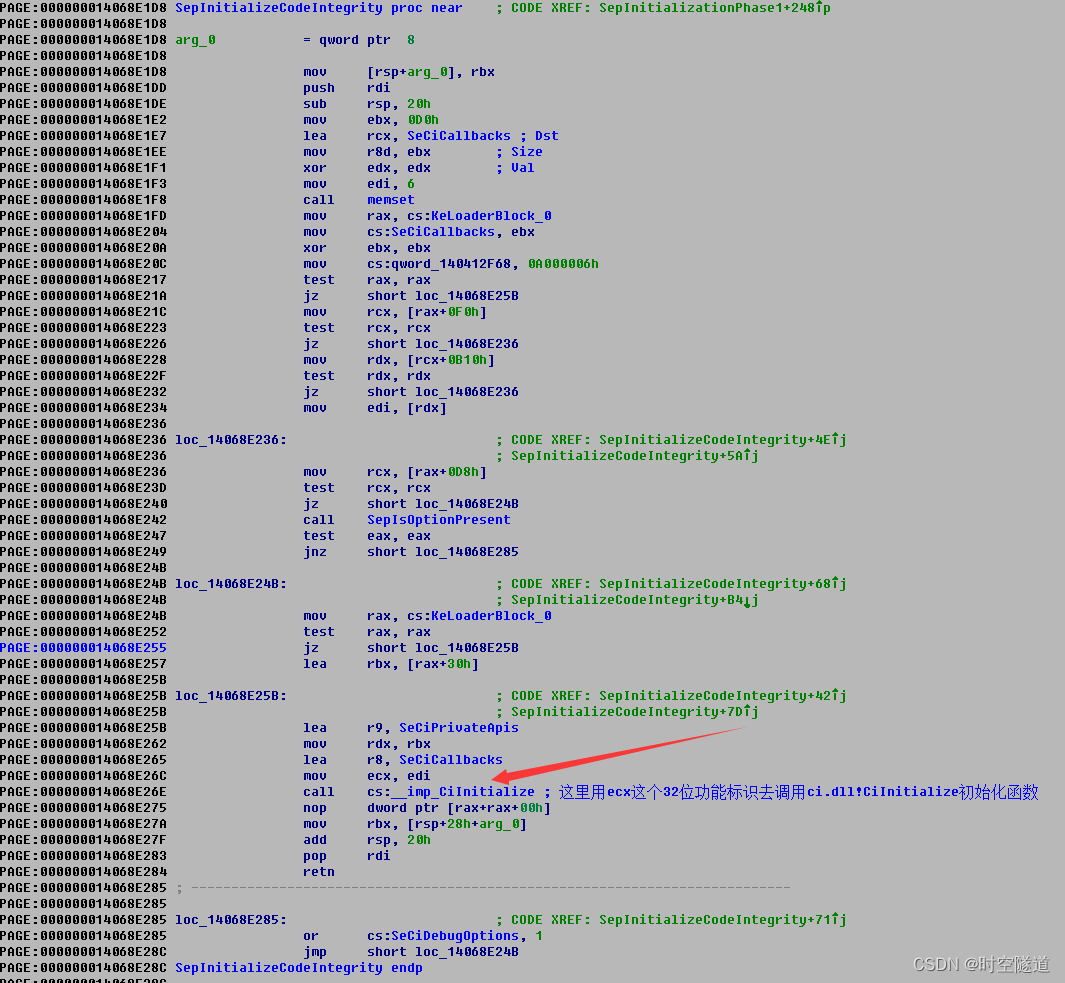Select the SeCiDebugOptions symbol

[454, 936]
